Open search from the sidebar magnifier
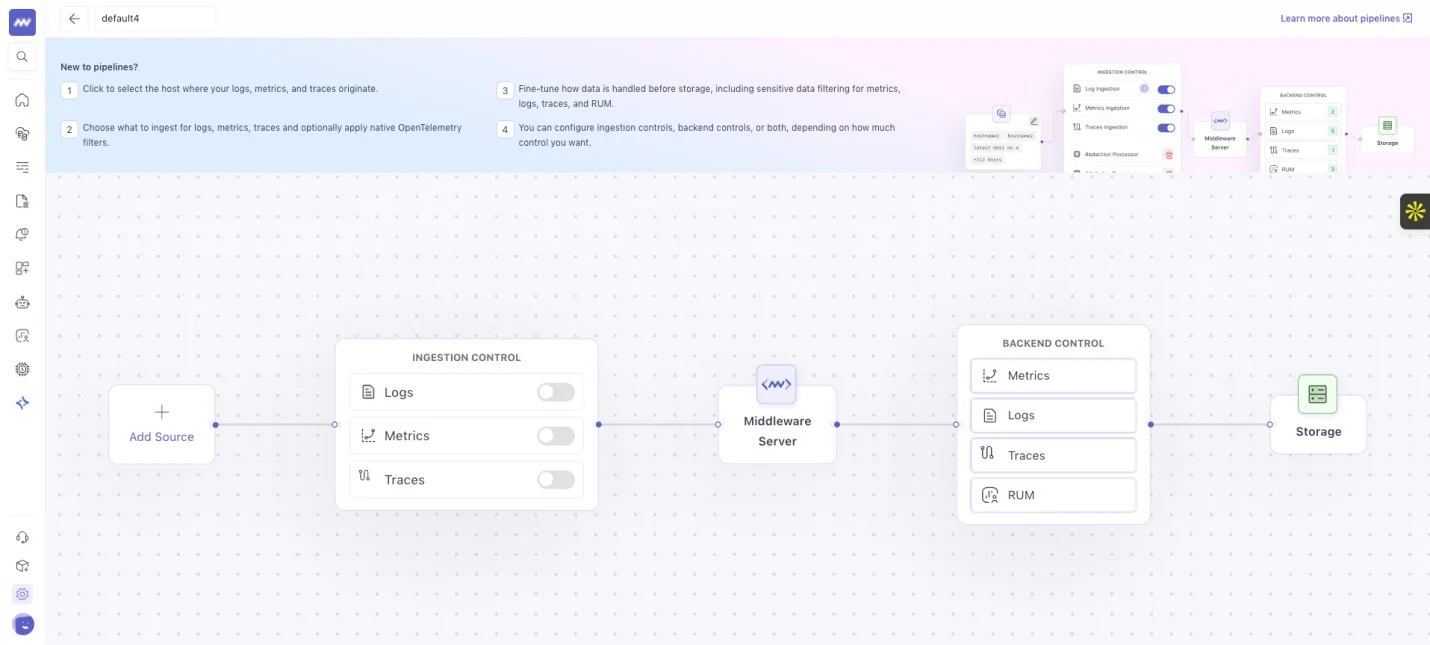Viewport: 1430px width, 645px height. click(x=22, y=57)
